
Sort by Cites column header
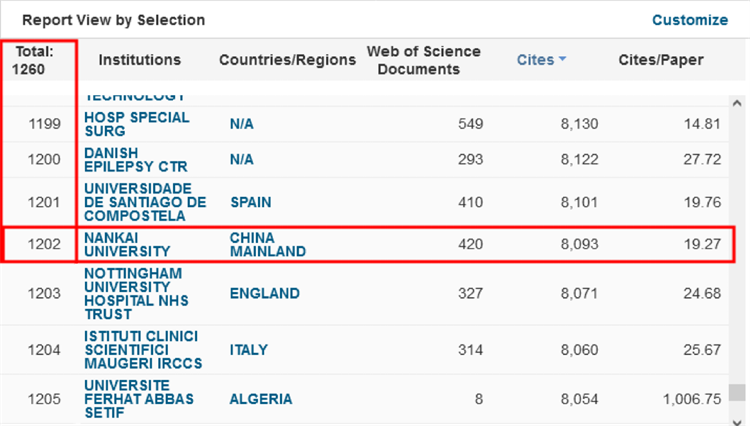pos(534,60)
